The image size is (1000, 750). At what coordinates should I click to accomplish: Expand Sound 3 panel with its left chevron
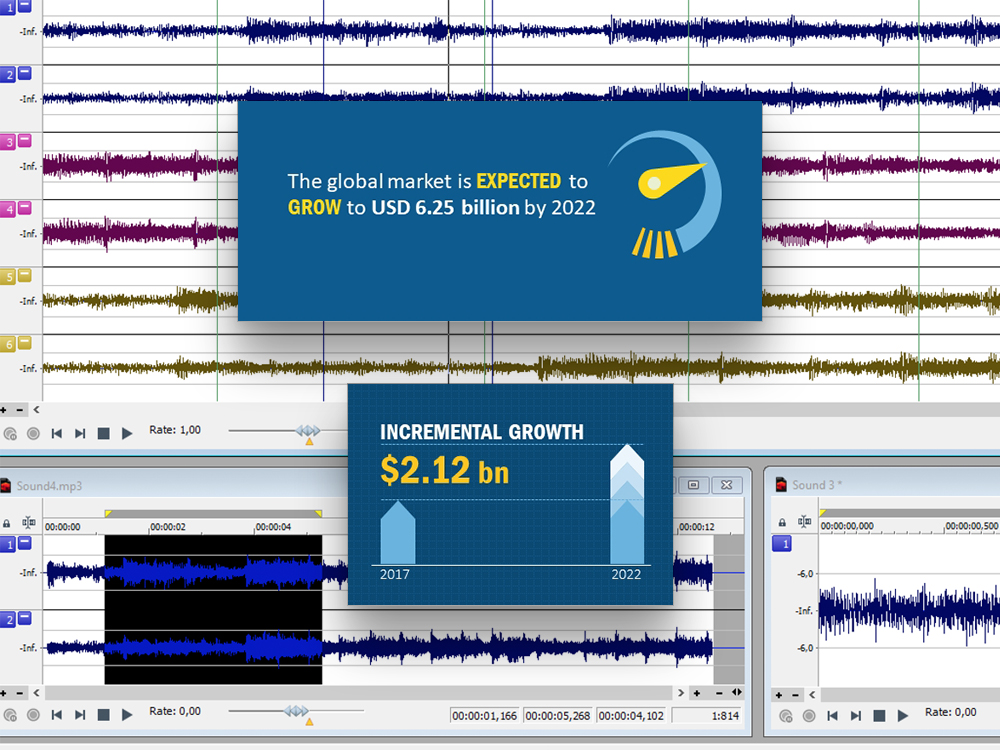pyautogui.click(x=812, y=694)
